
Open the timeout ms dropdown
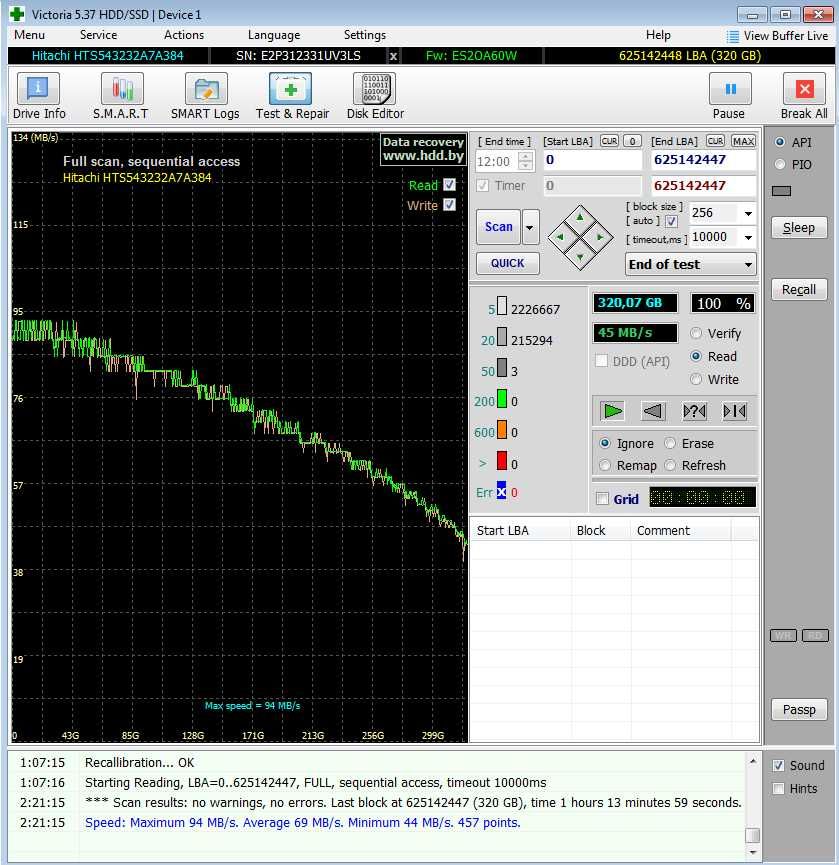[x=748, y=237]
